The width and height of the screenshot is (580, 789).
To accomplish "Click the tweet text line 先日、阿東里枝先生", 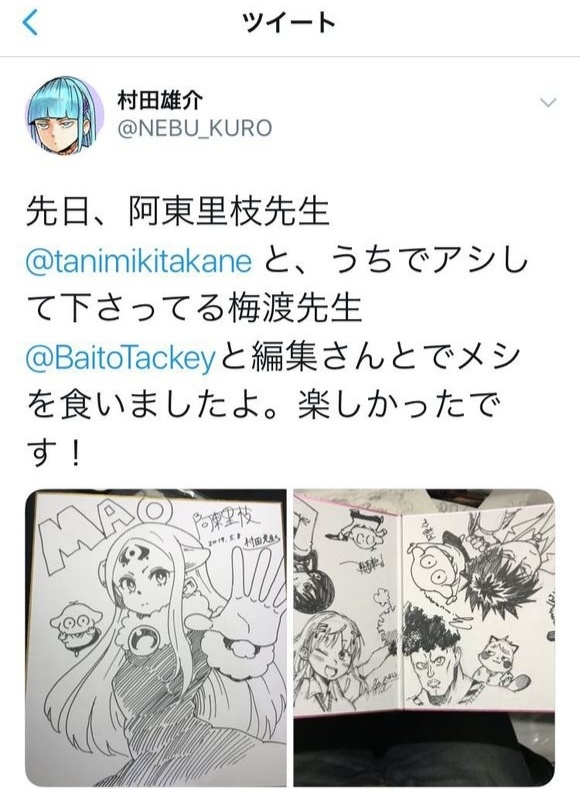I will click(178, 212).
